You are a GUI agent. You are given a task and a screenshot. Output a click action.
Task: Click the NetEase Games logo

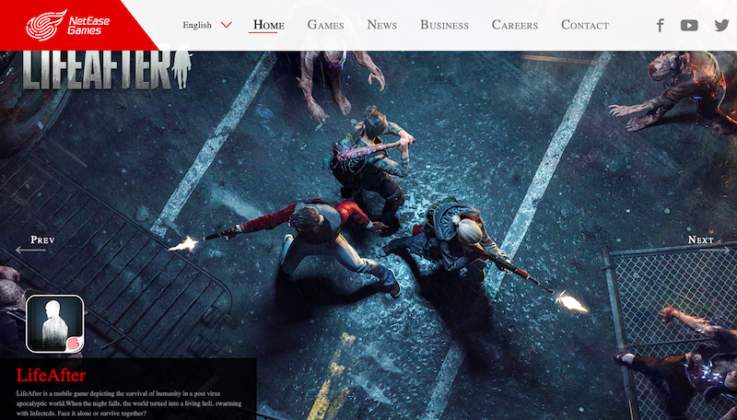[x=68, y=25]
